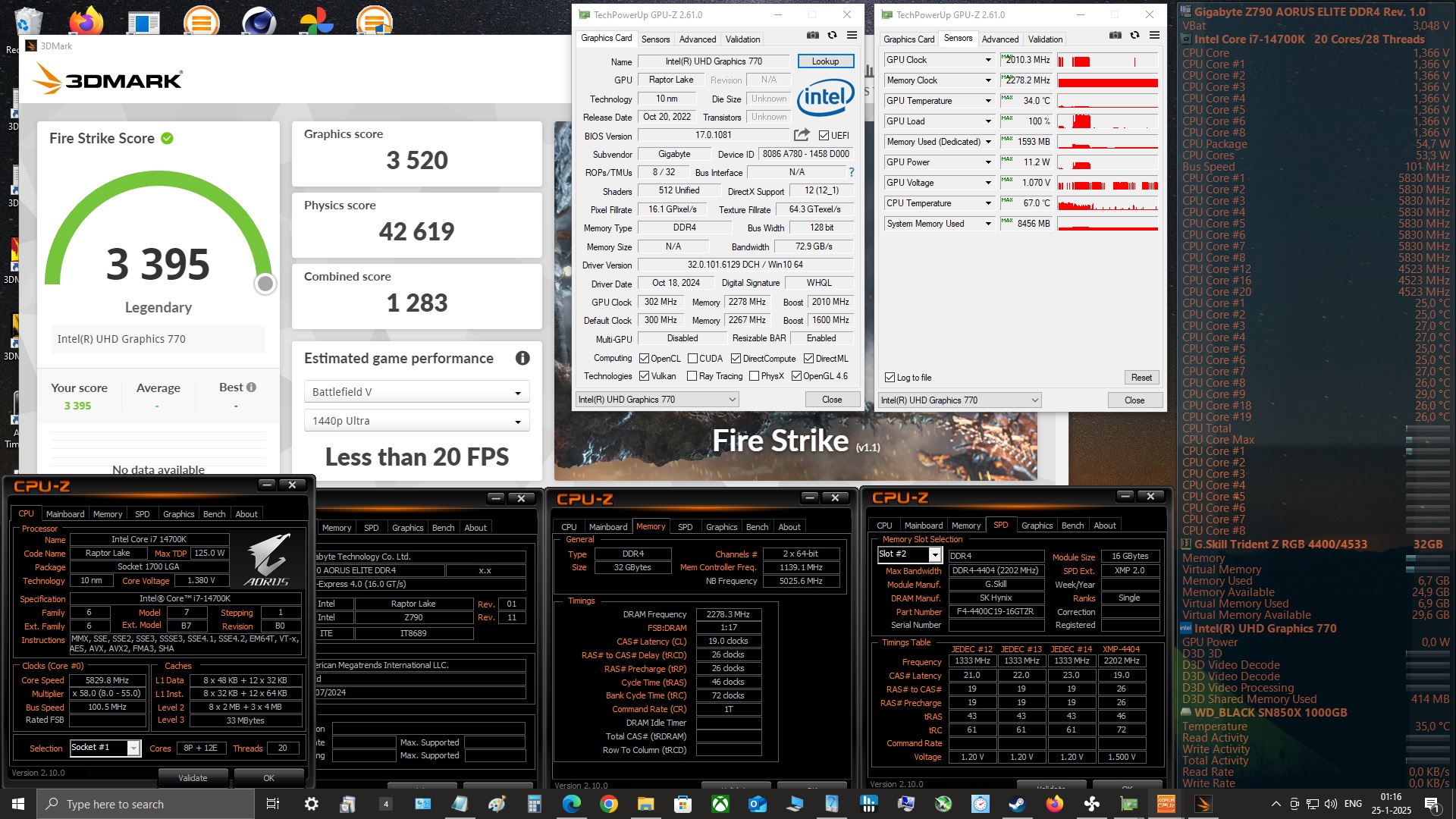1456x819 pixels.
Task: Open the GPU Clock sensor dropdown
Action: 988,60
